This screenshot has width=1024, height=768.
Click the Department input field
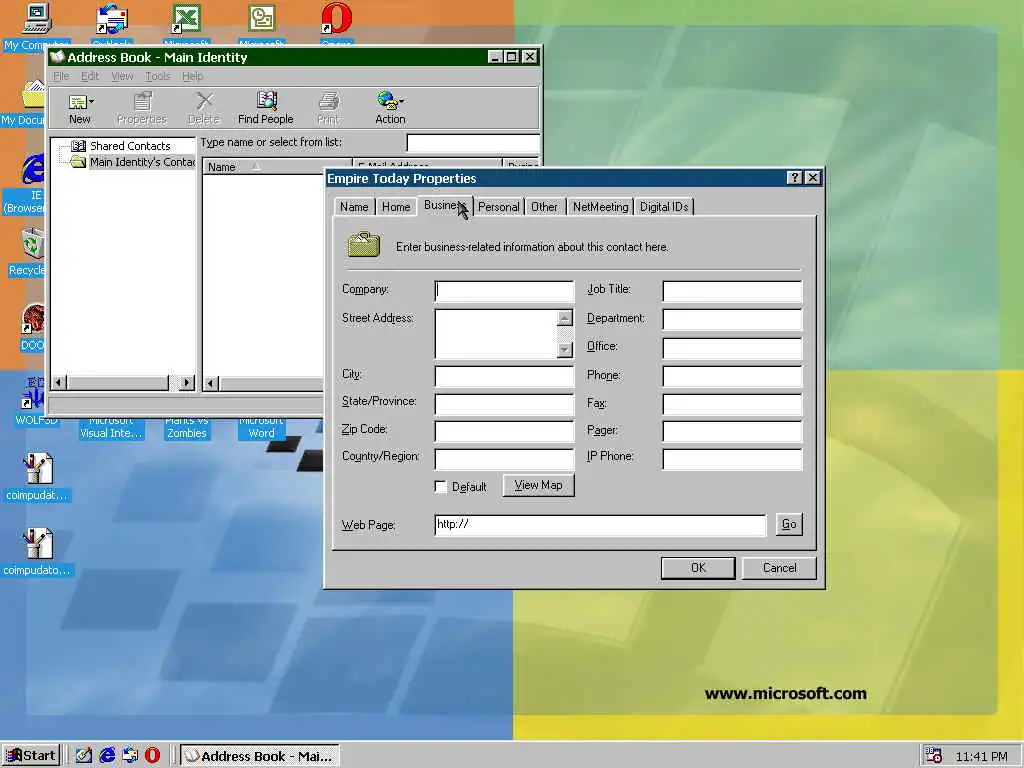tap(732, 319)
